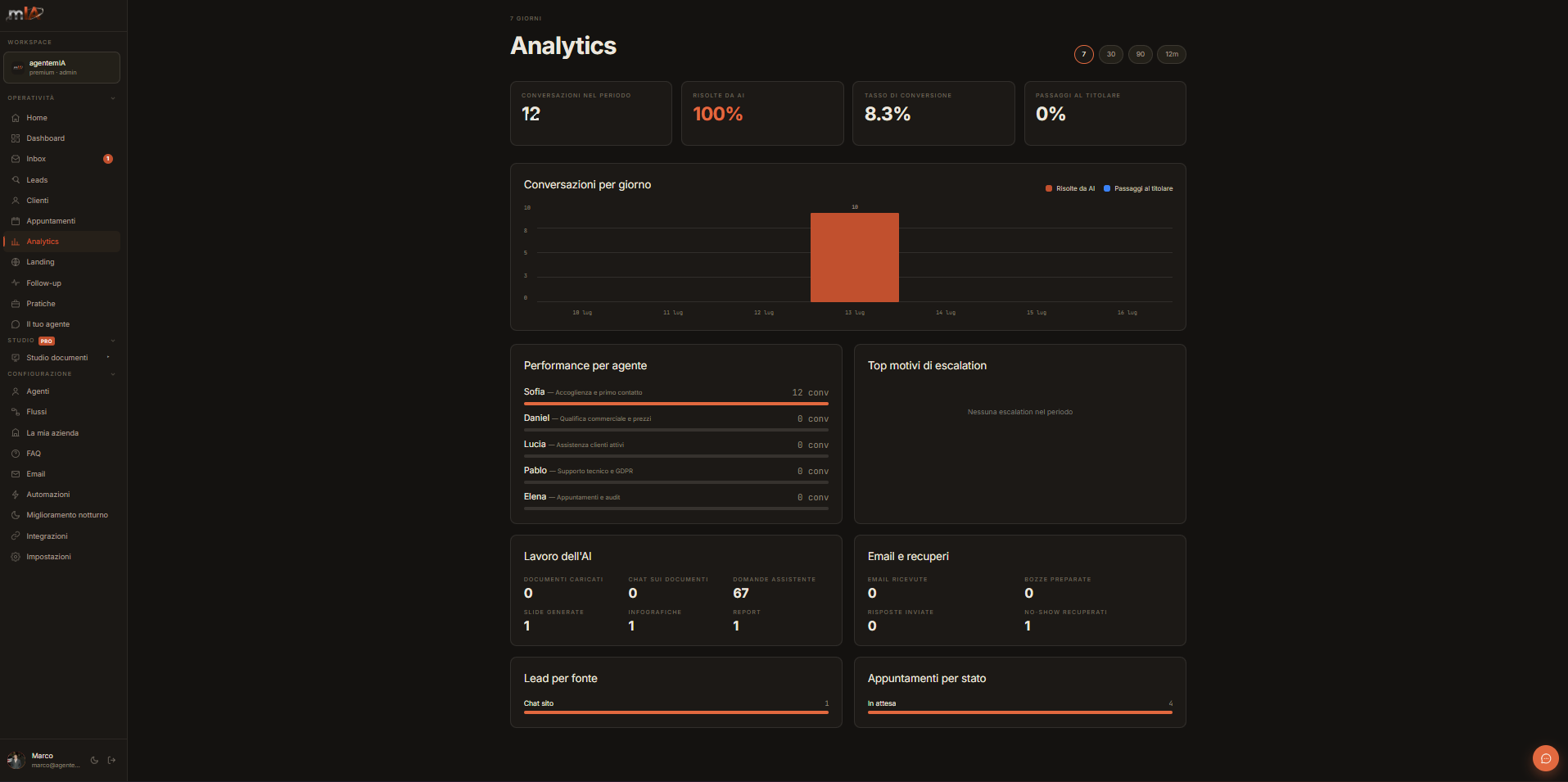1568x782 pixels.
Task: Open Email settings via envelope icon
Action: [x=16, y=474]
